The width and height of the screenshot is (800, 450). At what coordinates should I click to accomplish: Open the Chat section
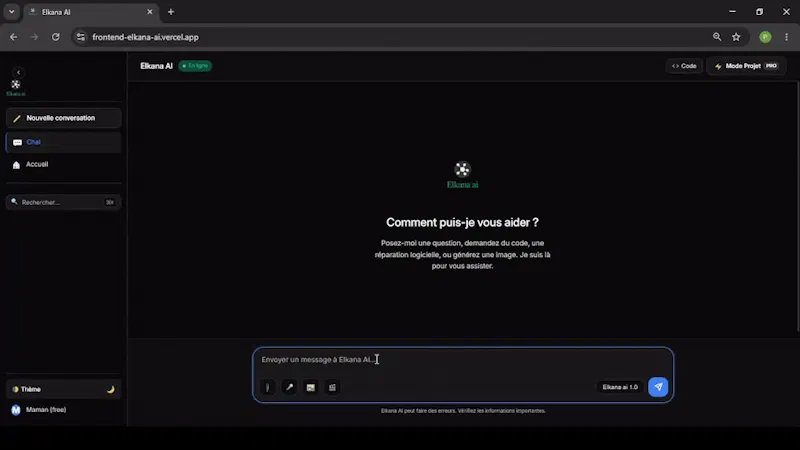(64, 142)
